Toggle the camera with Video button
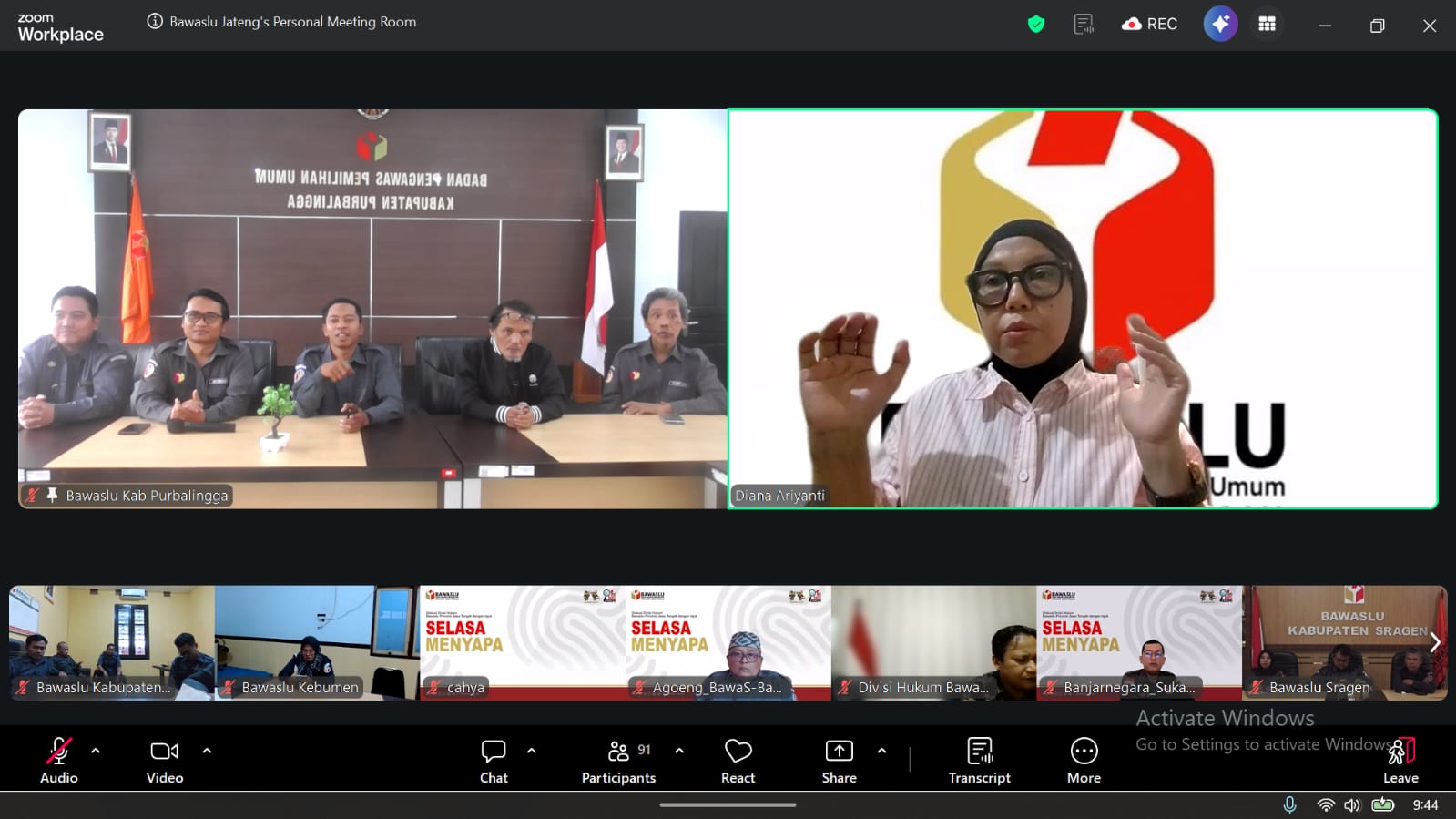Screen dimensions: 1456x819 (165, 761)
